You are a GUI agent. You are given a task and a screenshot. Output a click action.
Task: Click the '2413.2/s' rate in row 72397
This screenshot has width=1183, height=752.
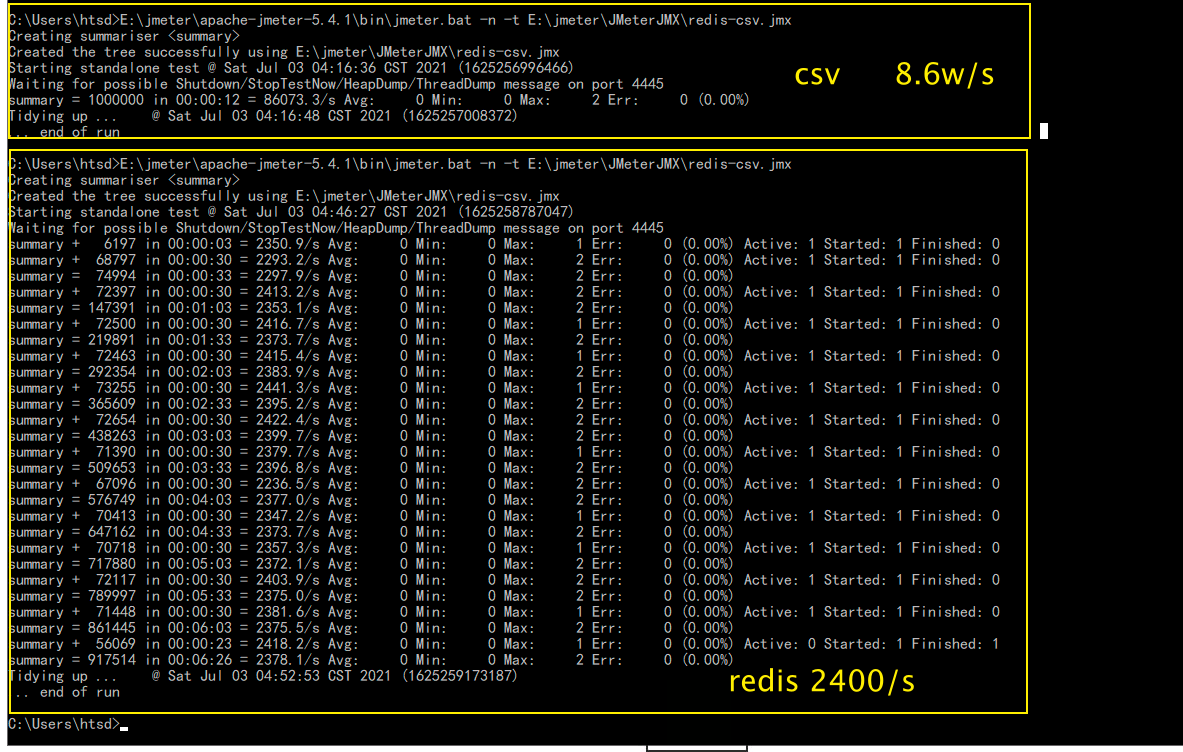(287, 292)
